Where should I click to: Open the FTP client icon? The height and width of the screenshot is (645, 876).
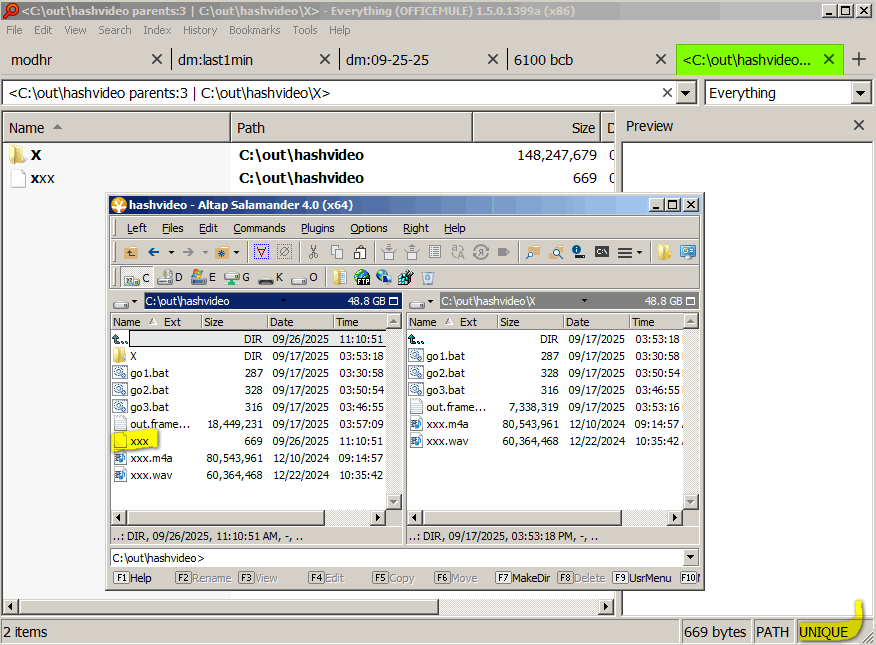(361, 277)
